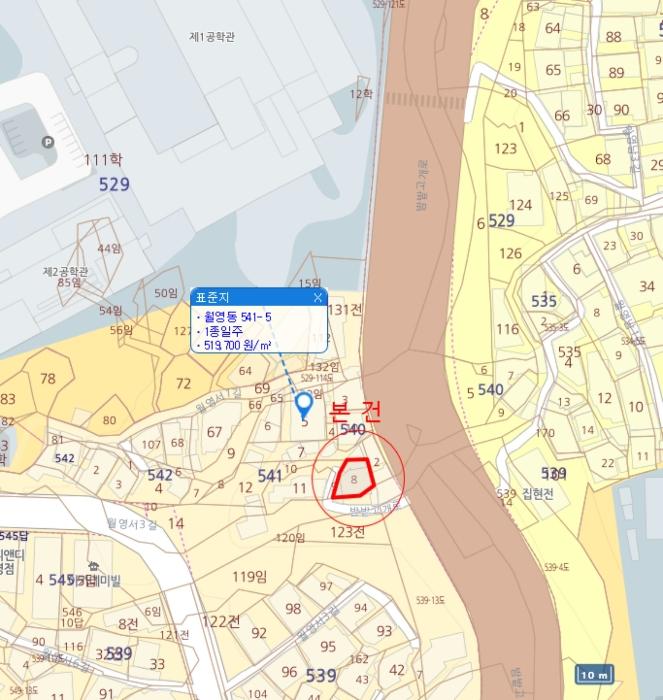Select parcel 98 in the lower block
663x700 pixels.
point(293,608)
